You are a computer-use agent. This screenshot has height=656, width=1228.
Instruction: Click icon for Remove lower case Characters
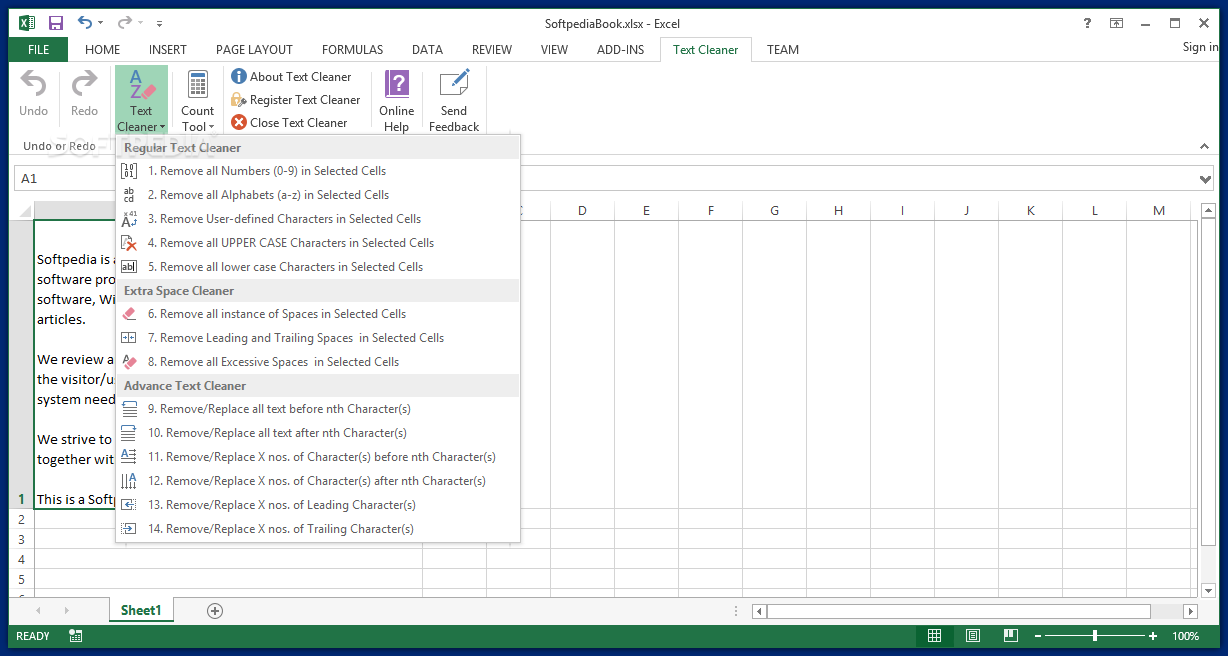coord(129,267)
